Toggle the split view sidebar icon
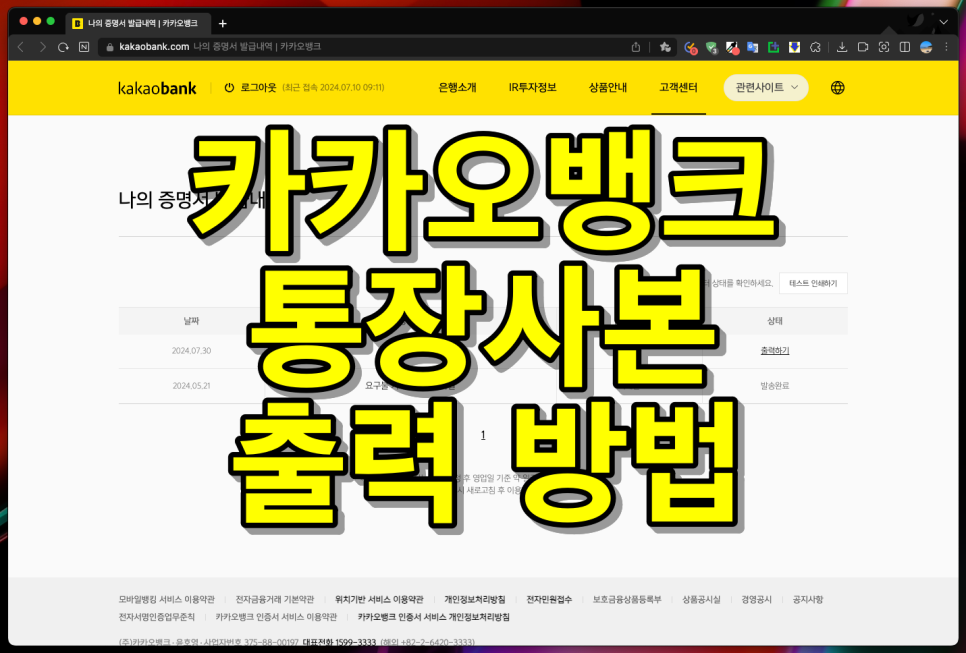This screenshot has width=966, height=653. coord(904,47)
